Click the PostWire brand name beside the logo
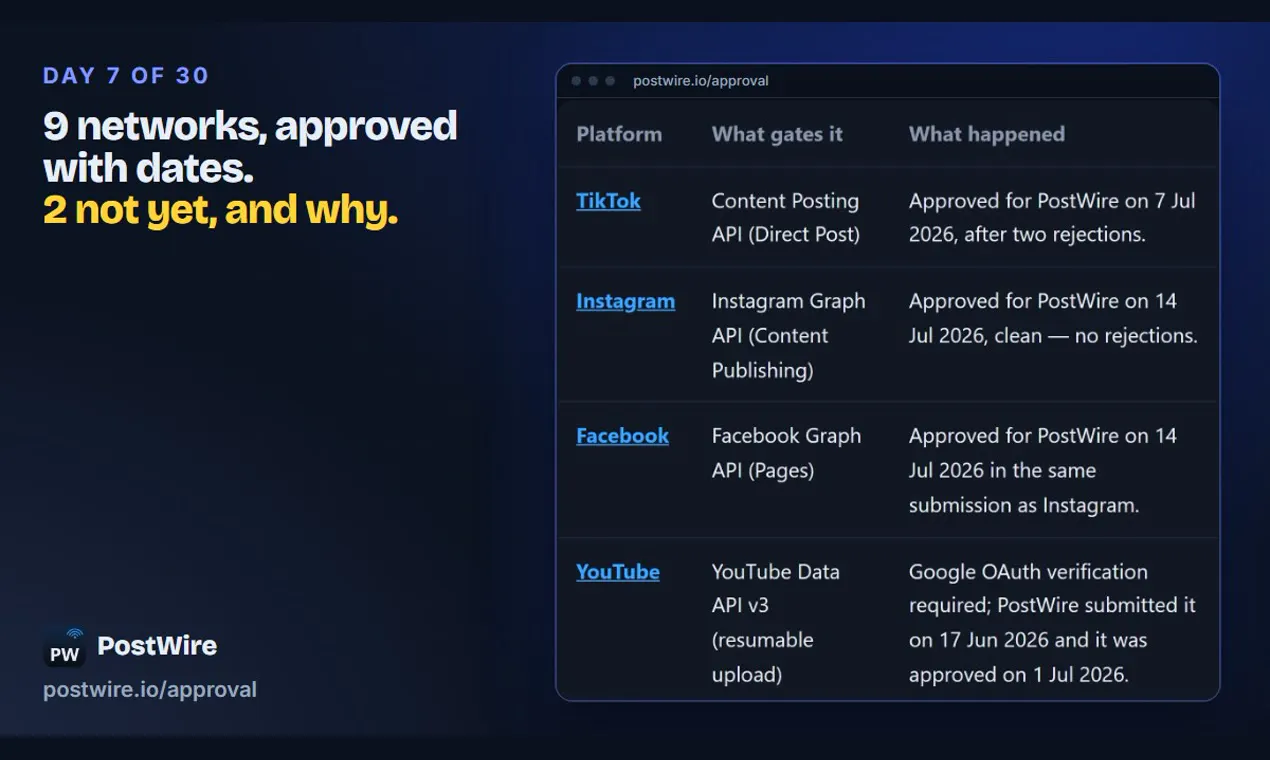Screen dimensions: 1270x760 (x=157, y=646)
